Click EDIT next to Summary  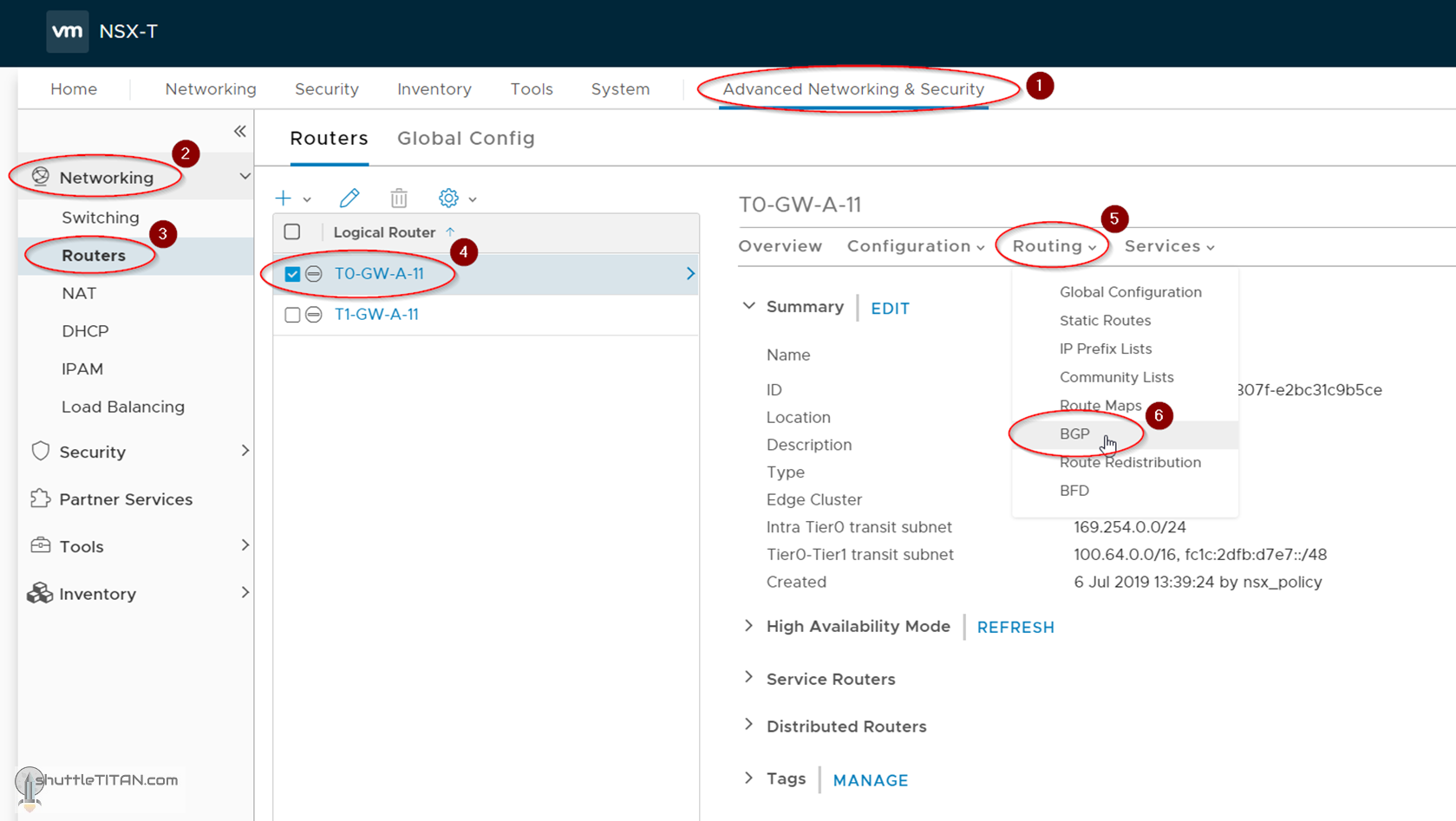coord(890,308)
